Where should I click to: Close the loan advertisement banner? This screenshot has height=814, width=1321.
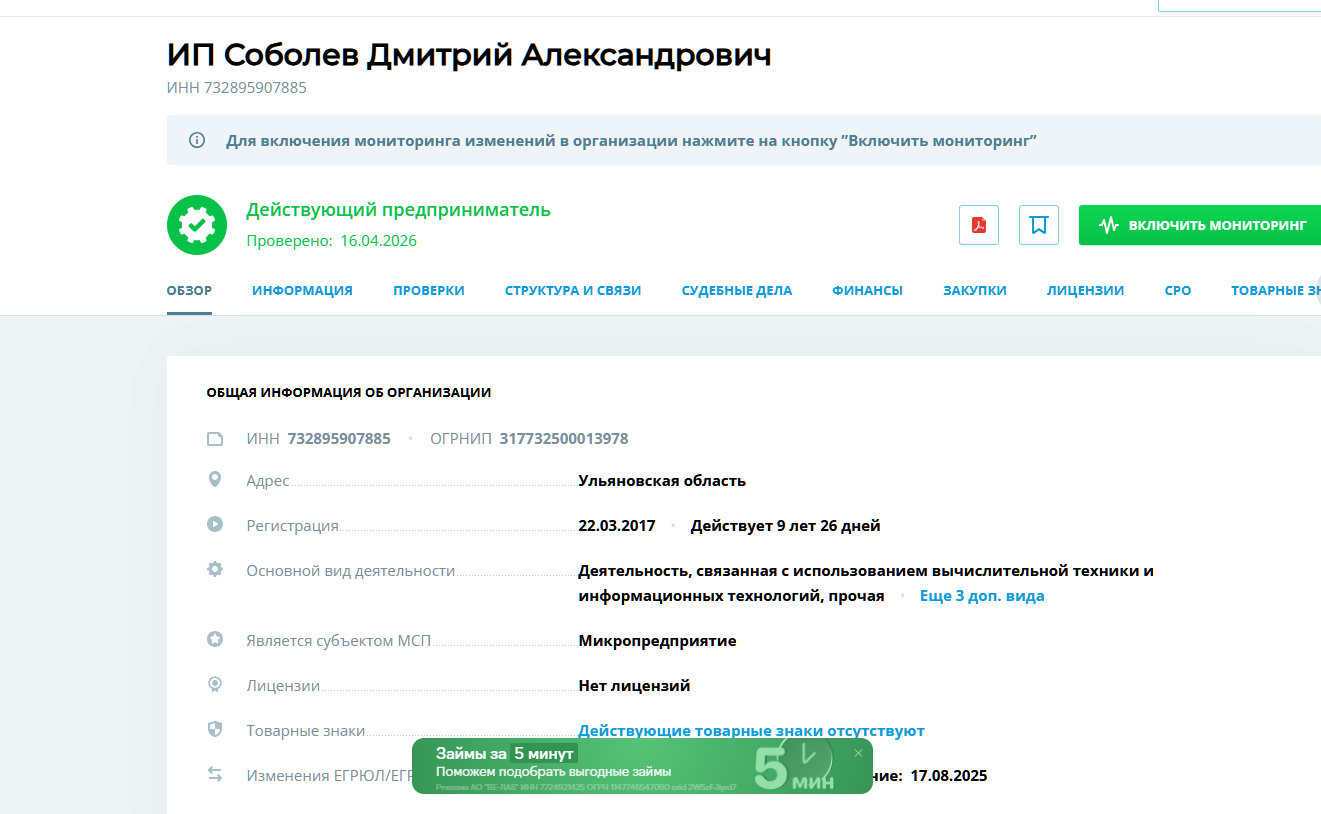tap(858, 753)
